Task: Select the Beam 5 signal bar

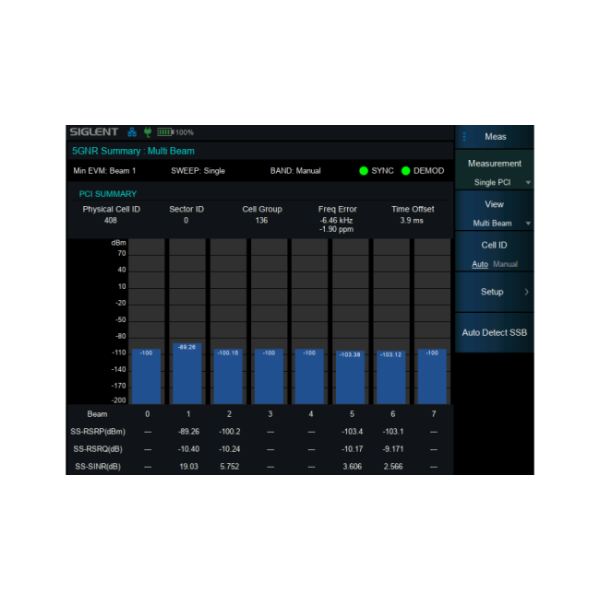Action: click(x=349, y=375)
